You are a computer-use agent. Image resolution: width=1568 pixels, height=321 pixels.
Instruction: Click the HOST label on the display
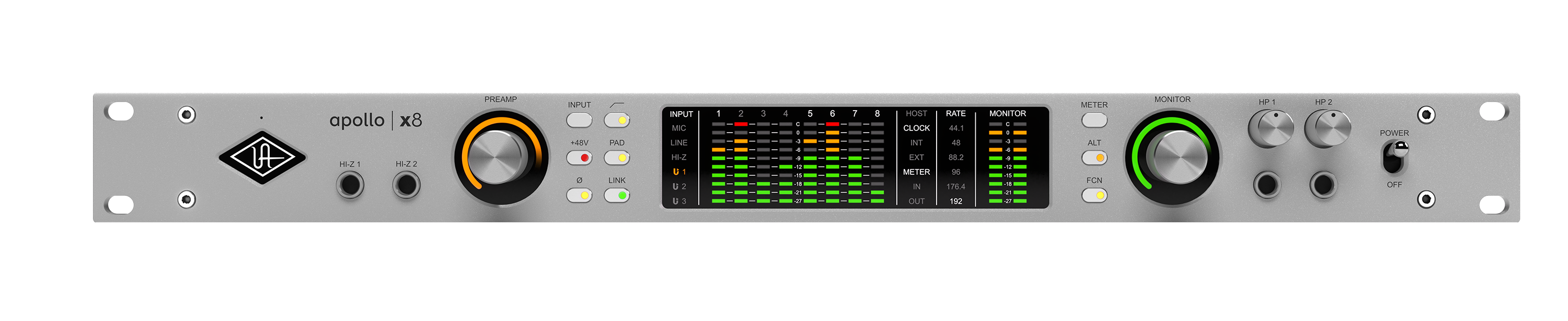[916, 114]
